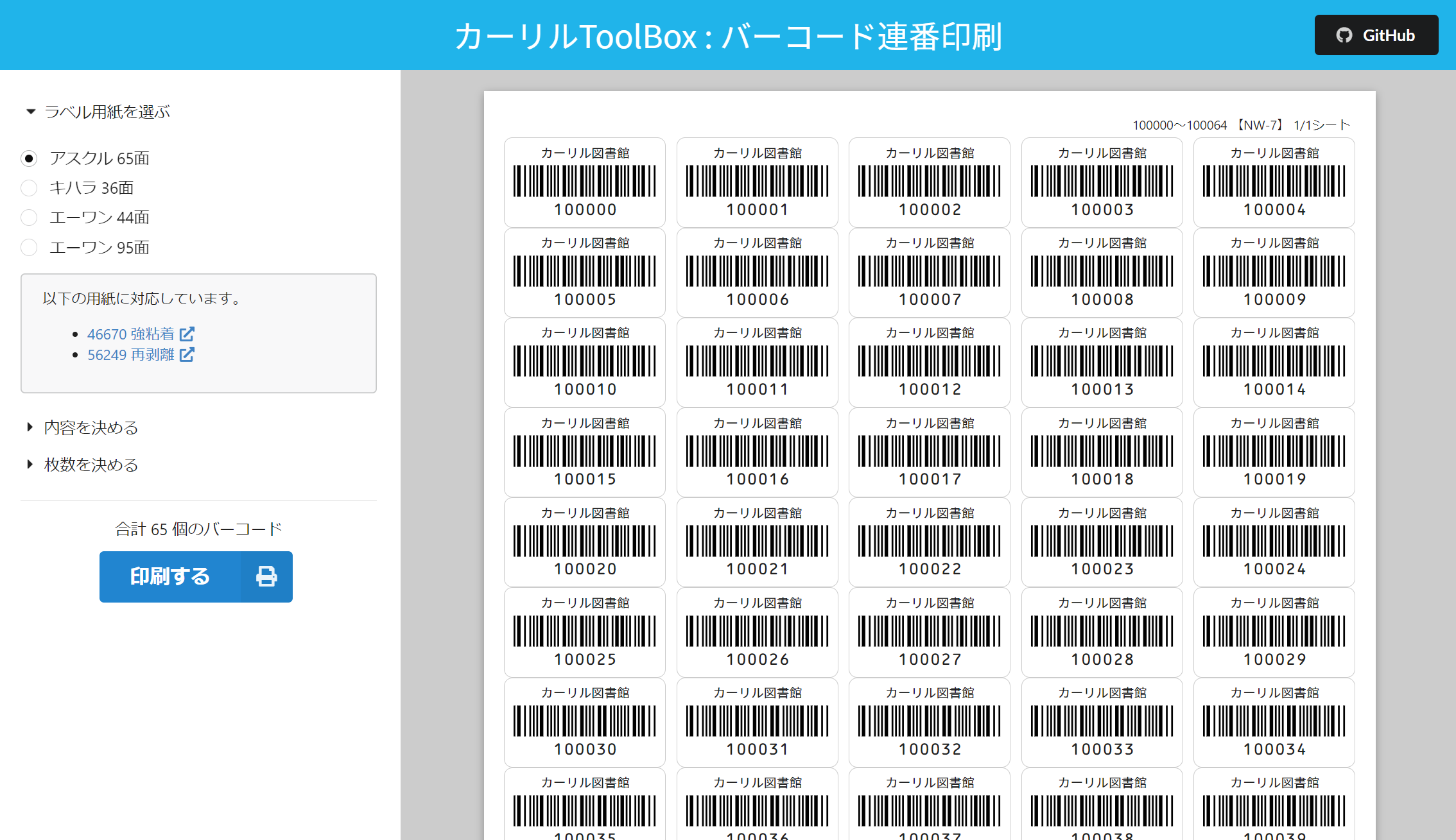Click the barcode image labeled 100000
This screenshot has width=1456, height=840.
click(584, 181)
